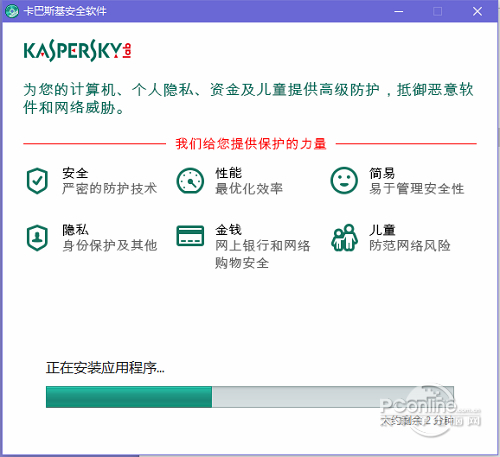The image size is (500, 457).
Task: Click the red heading 我们给您提供保护的力量
Action: (x=251, y=144)
